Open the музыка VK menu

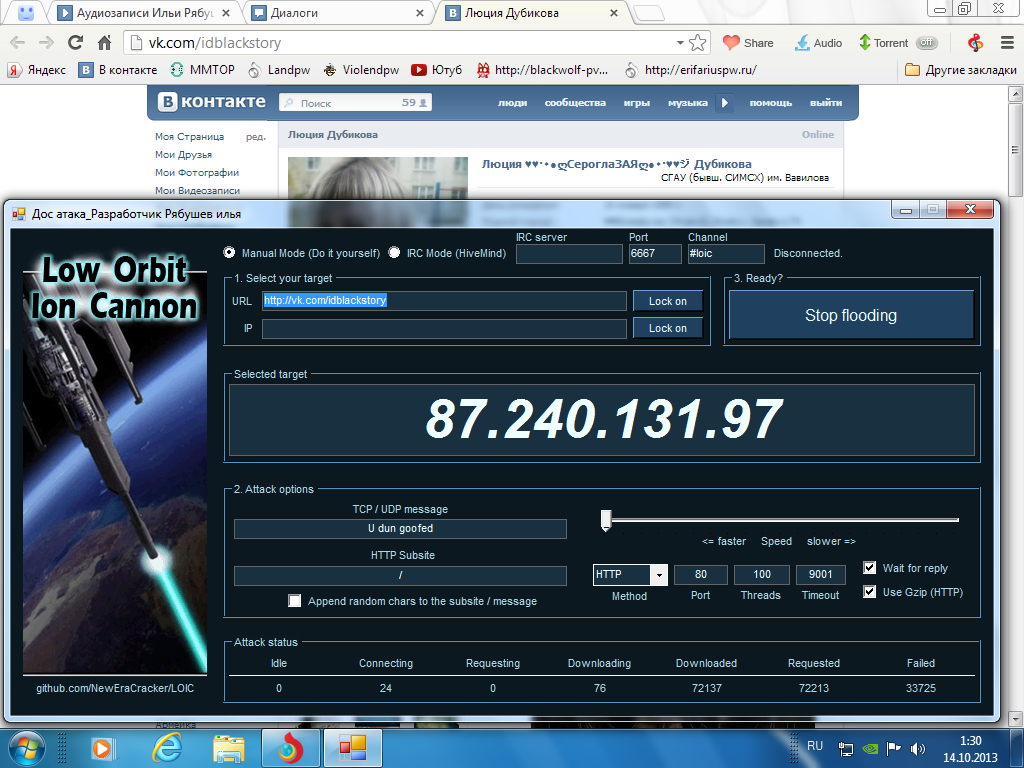tap(688, 103)
